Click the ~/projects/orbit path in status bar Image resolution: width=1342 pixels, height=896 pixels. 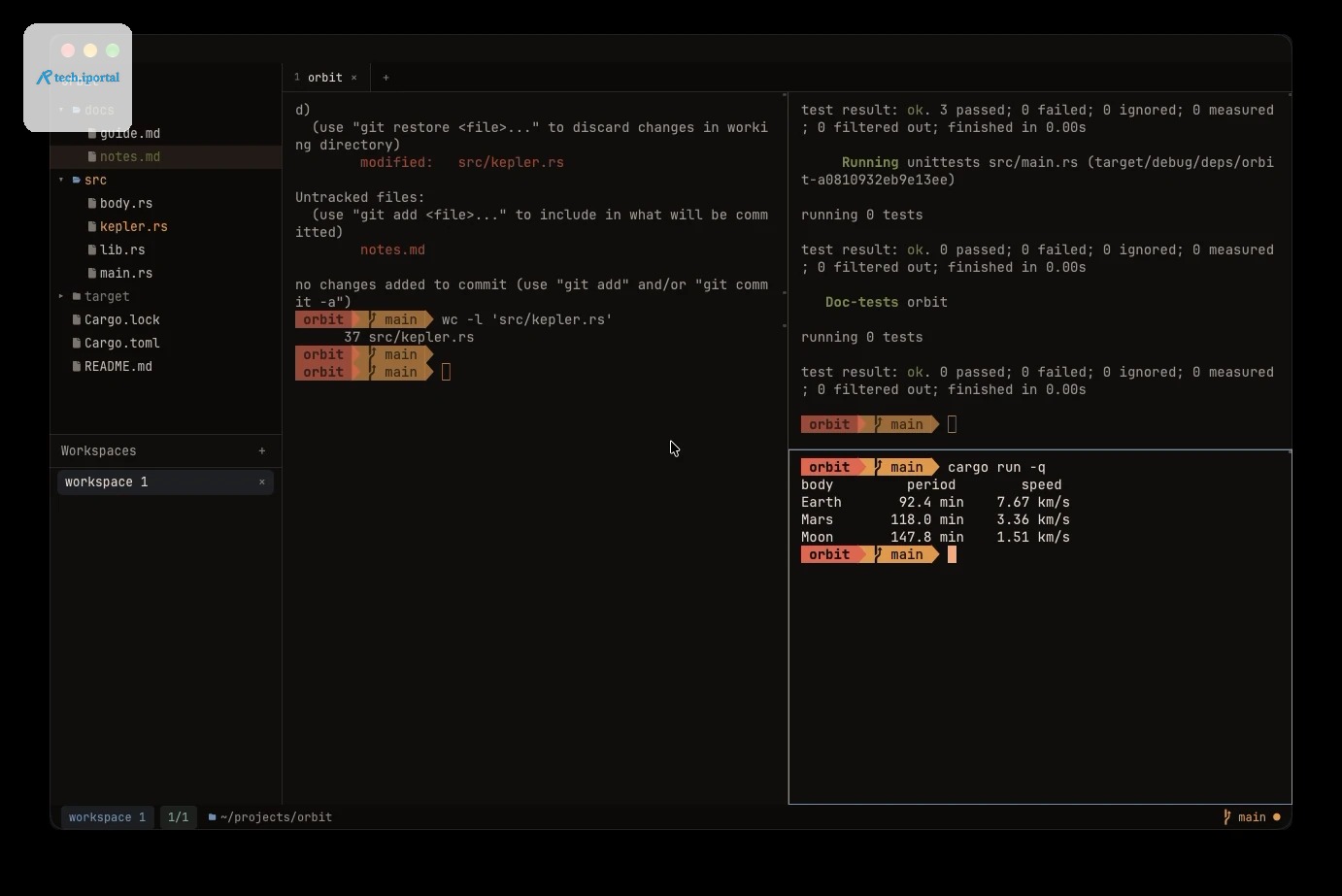[x=277, y=817]
